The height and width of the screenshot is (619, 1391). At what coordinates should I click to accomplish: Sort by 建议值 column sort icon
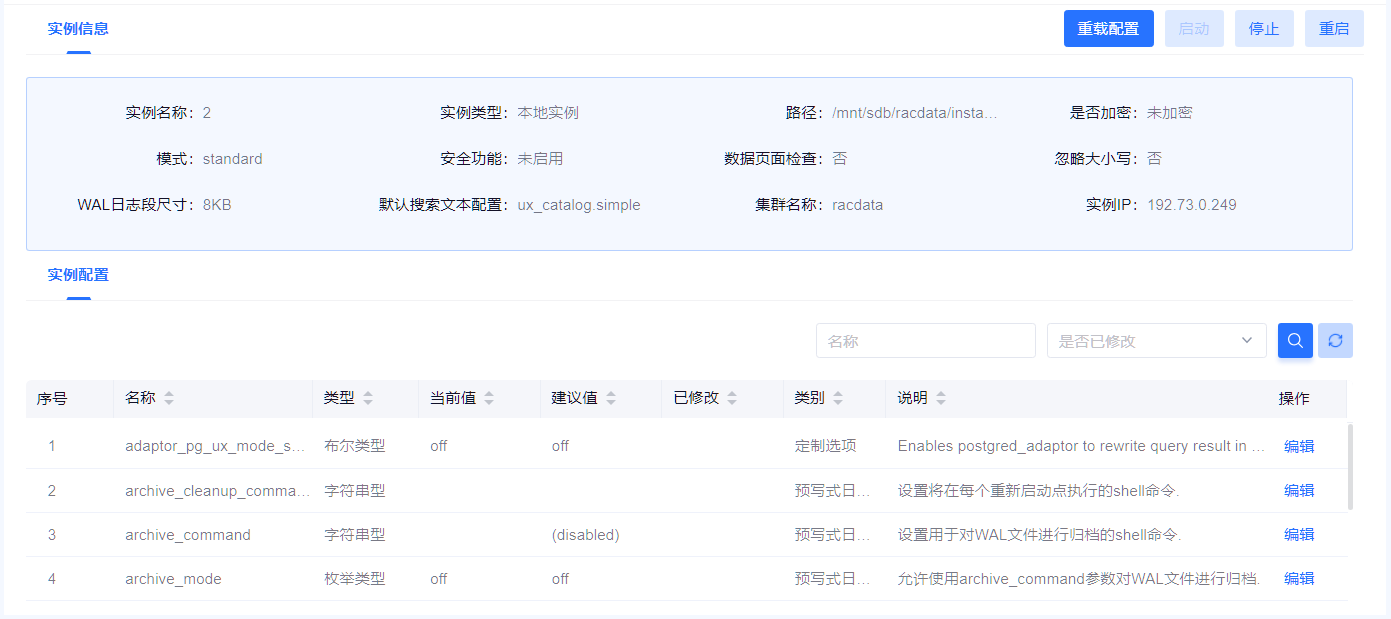point(611,398)
